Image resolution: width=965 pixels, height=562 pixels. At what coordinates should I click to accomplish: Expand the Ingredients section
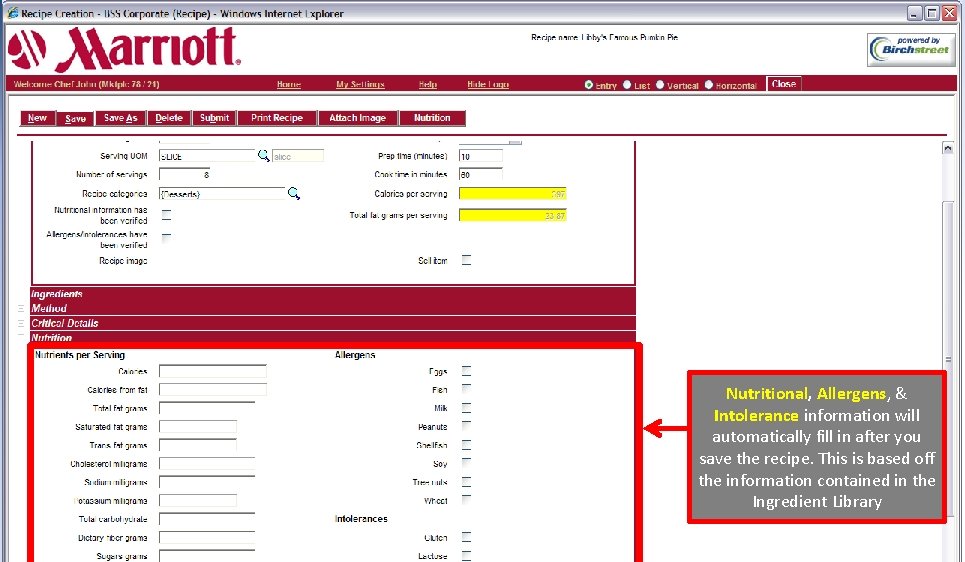click(332, 294)
